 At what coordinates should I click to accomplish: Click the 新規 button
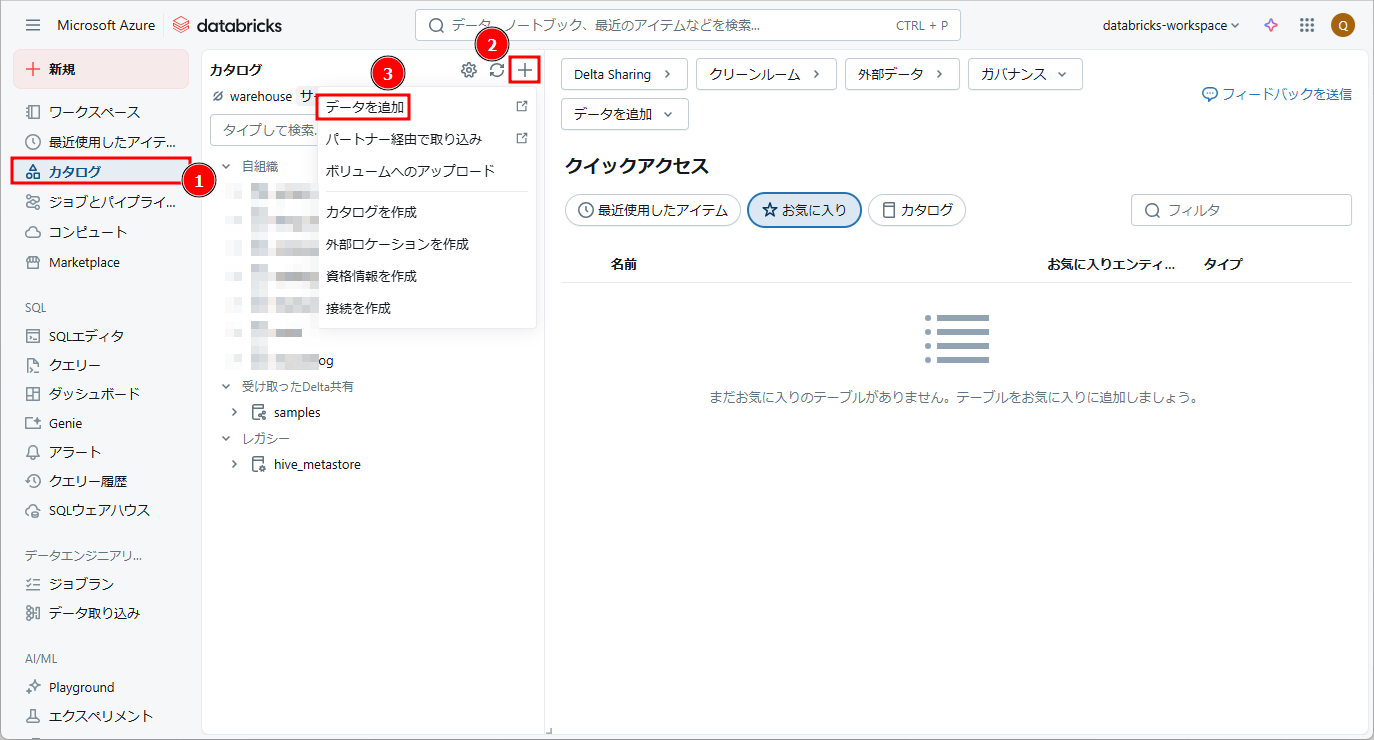100,69
